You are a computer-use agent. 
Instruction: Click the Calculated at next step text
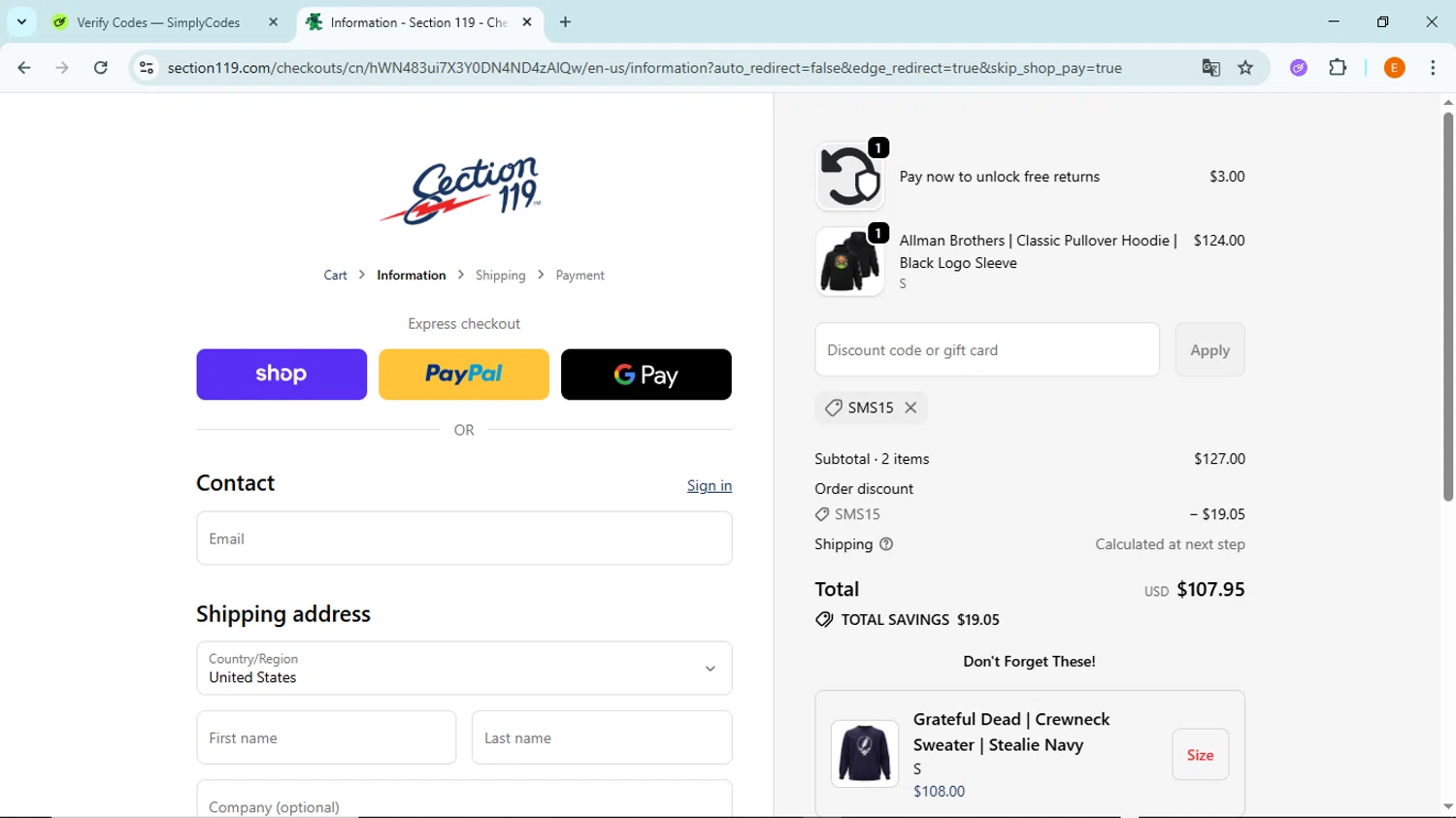1170,544
